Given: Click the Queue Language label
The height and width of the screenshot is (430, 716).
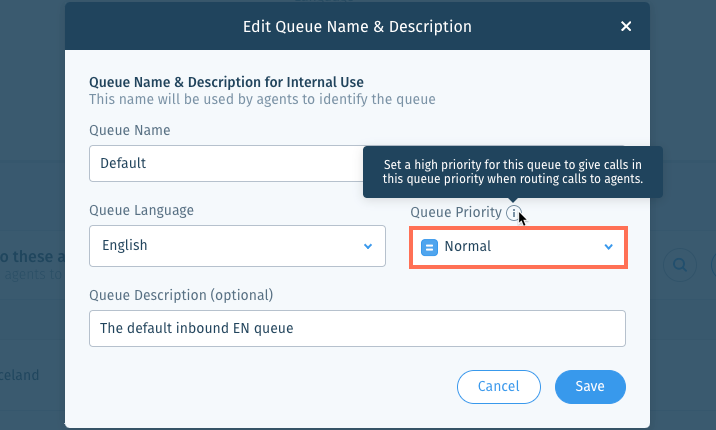Looking at the screenshot, I should pos(142,210).
